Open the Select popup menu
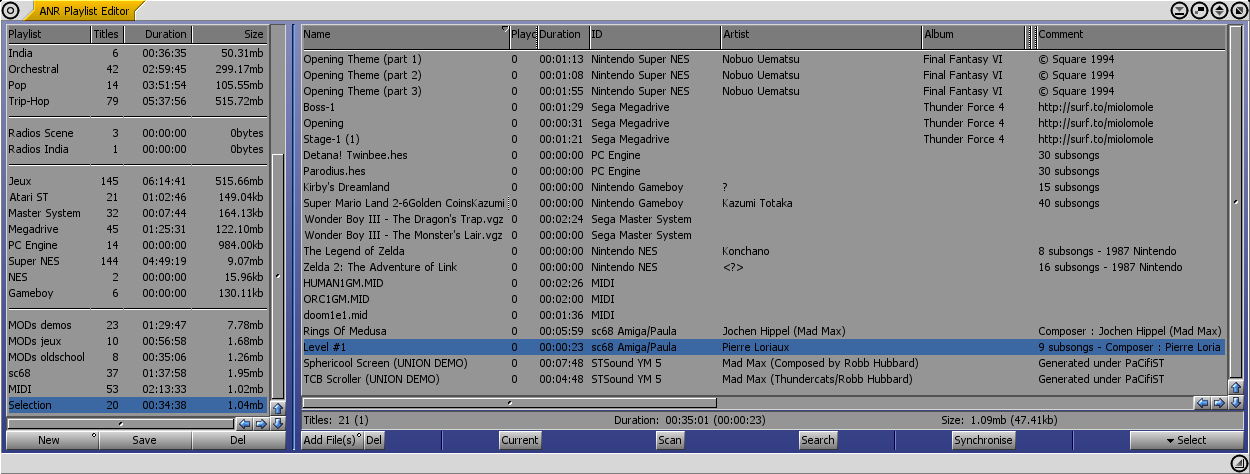1250x474 pixels. (x=1186, y=440)
